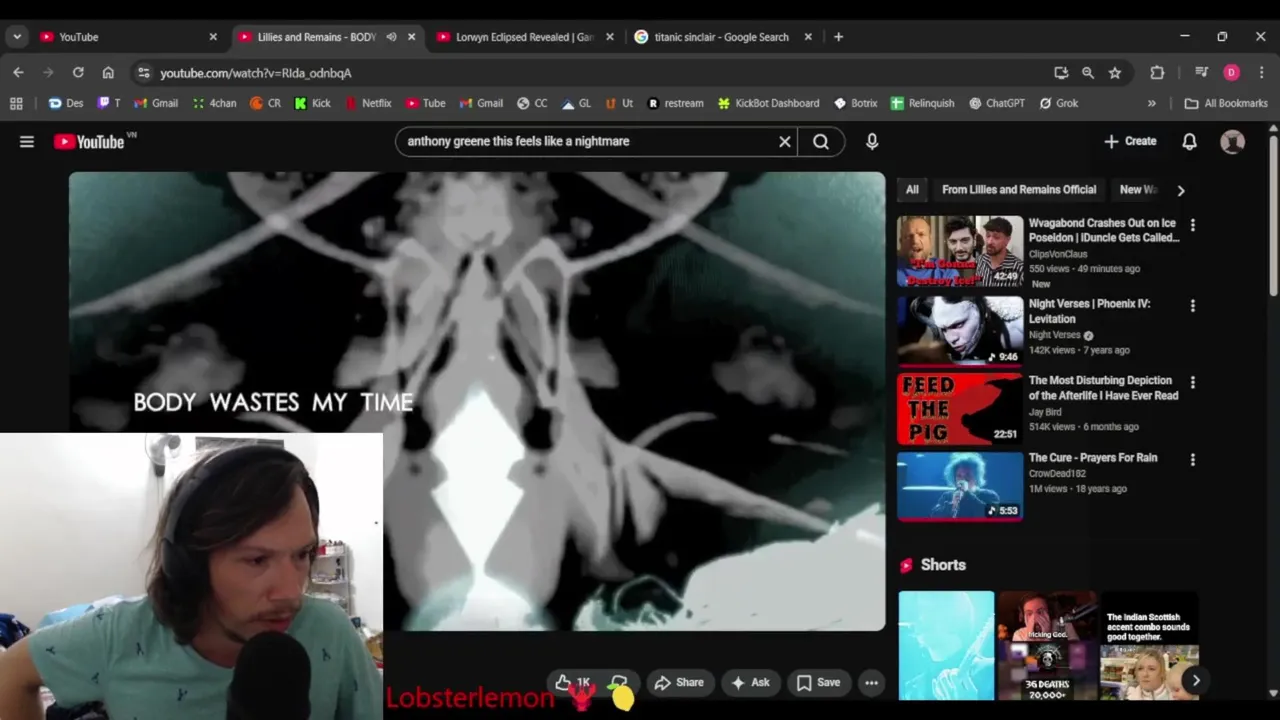This screenshot has width=1280, height=720.
Task: Play Wvagabond Crashes Out thumbnail
Action: (x=960, y=251)
